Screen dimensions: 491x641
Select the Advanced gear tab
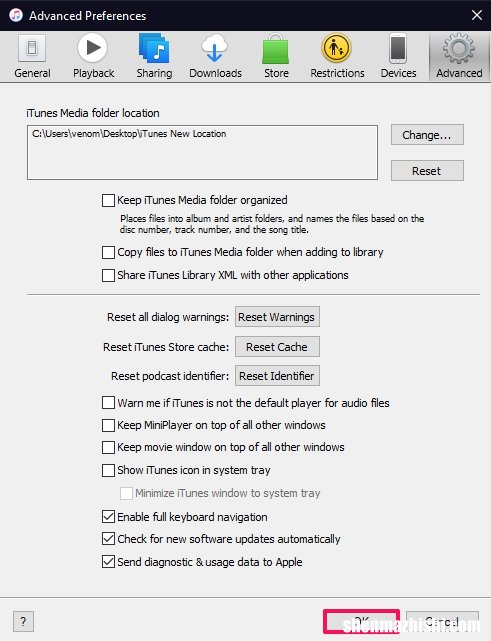459,56
